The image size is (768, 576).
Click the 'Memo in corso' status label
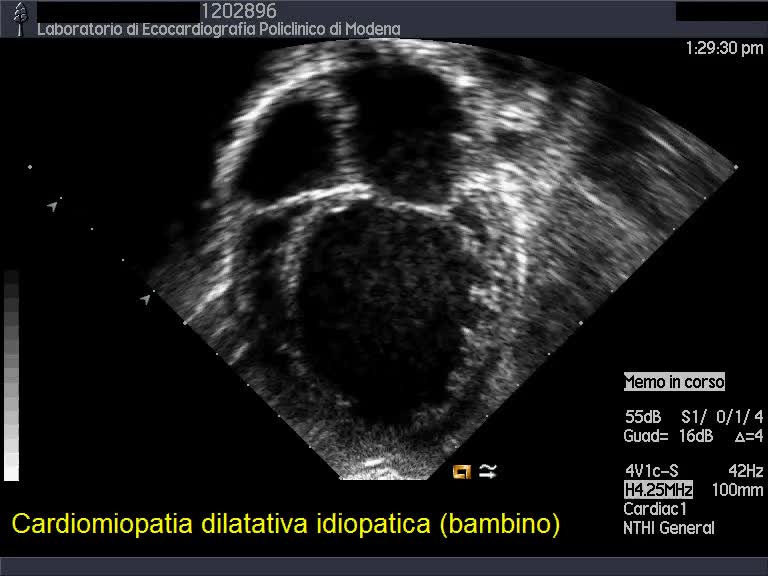tap(674, 382)
